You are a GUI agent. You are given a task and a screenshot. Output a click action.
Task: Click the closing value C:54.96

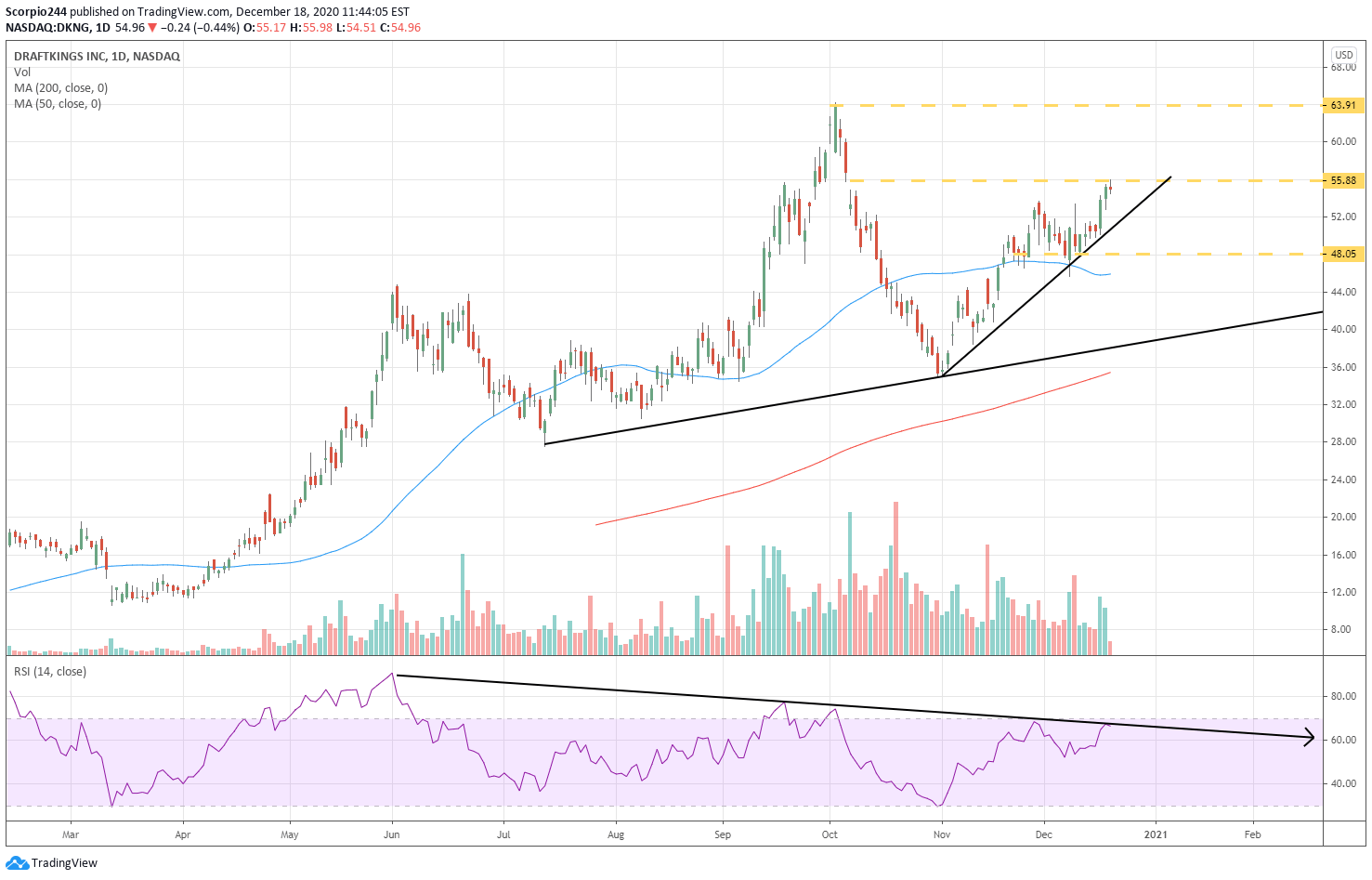pos(399,28)
